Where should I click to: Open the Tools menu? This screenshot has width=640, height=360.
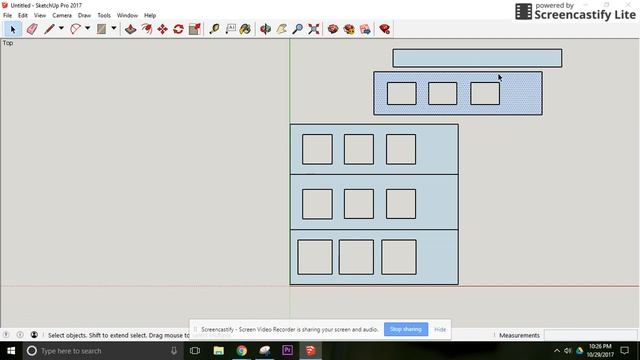click(104, 15)
